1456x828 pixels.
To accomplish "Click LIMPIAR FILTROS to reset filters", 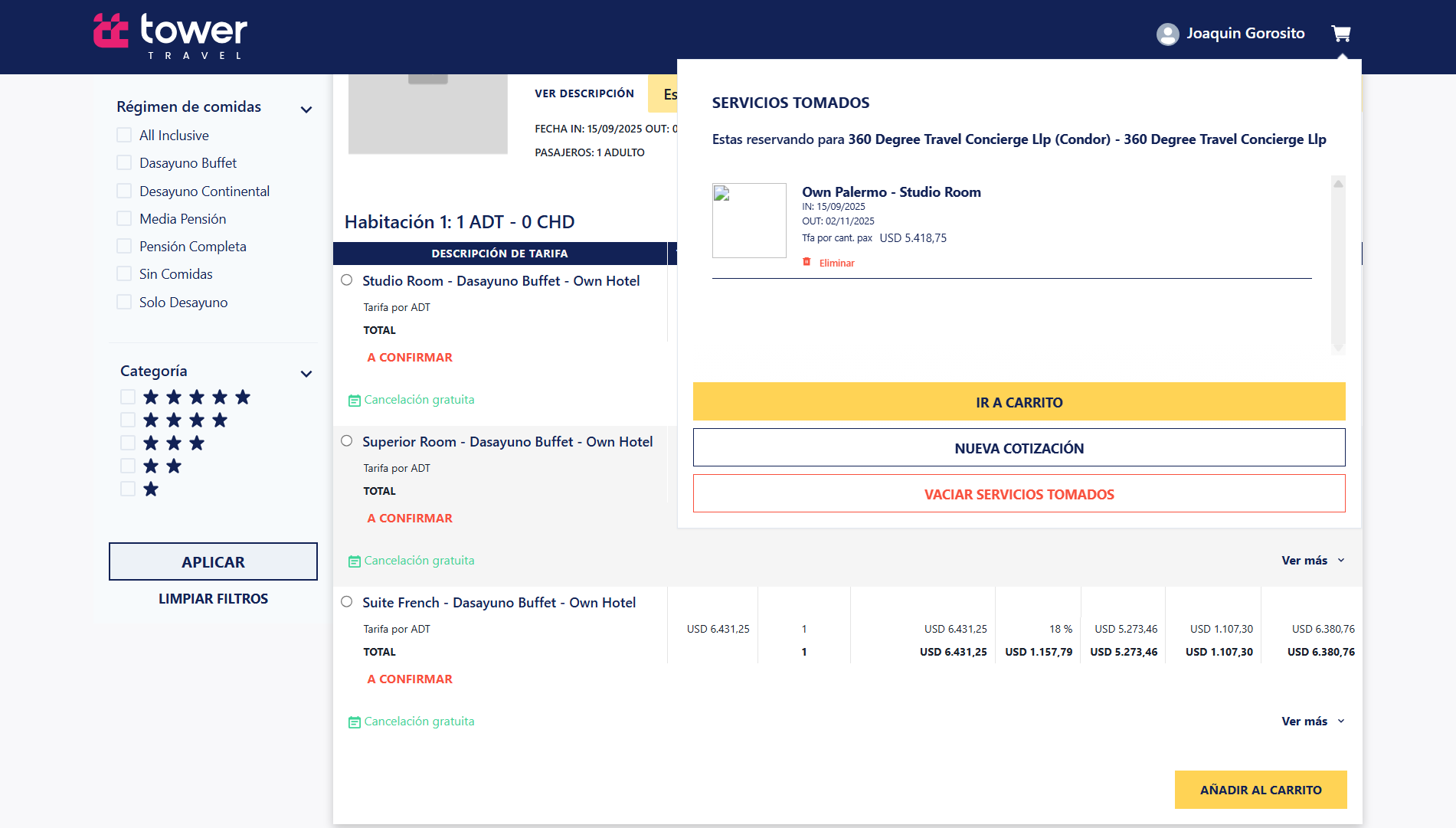I will [213, 598].
